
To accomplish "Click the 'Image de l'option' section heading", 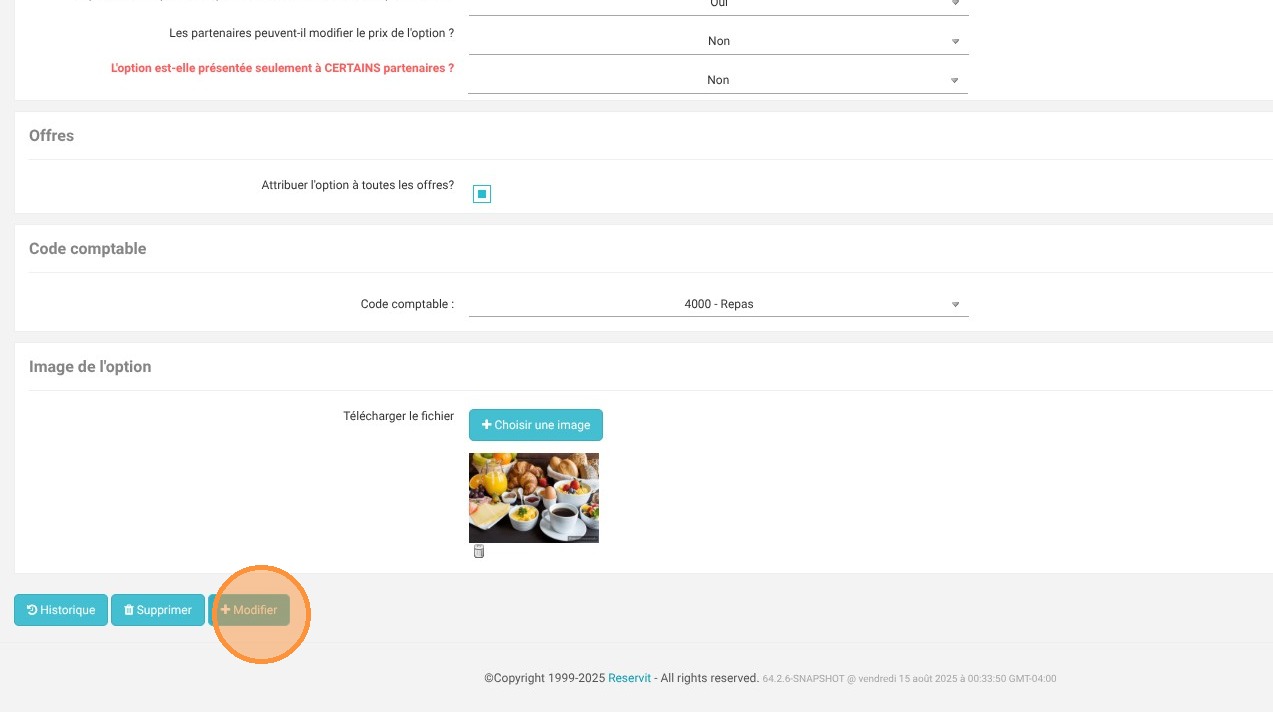I will tap(90, 367).
